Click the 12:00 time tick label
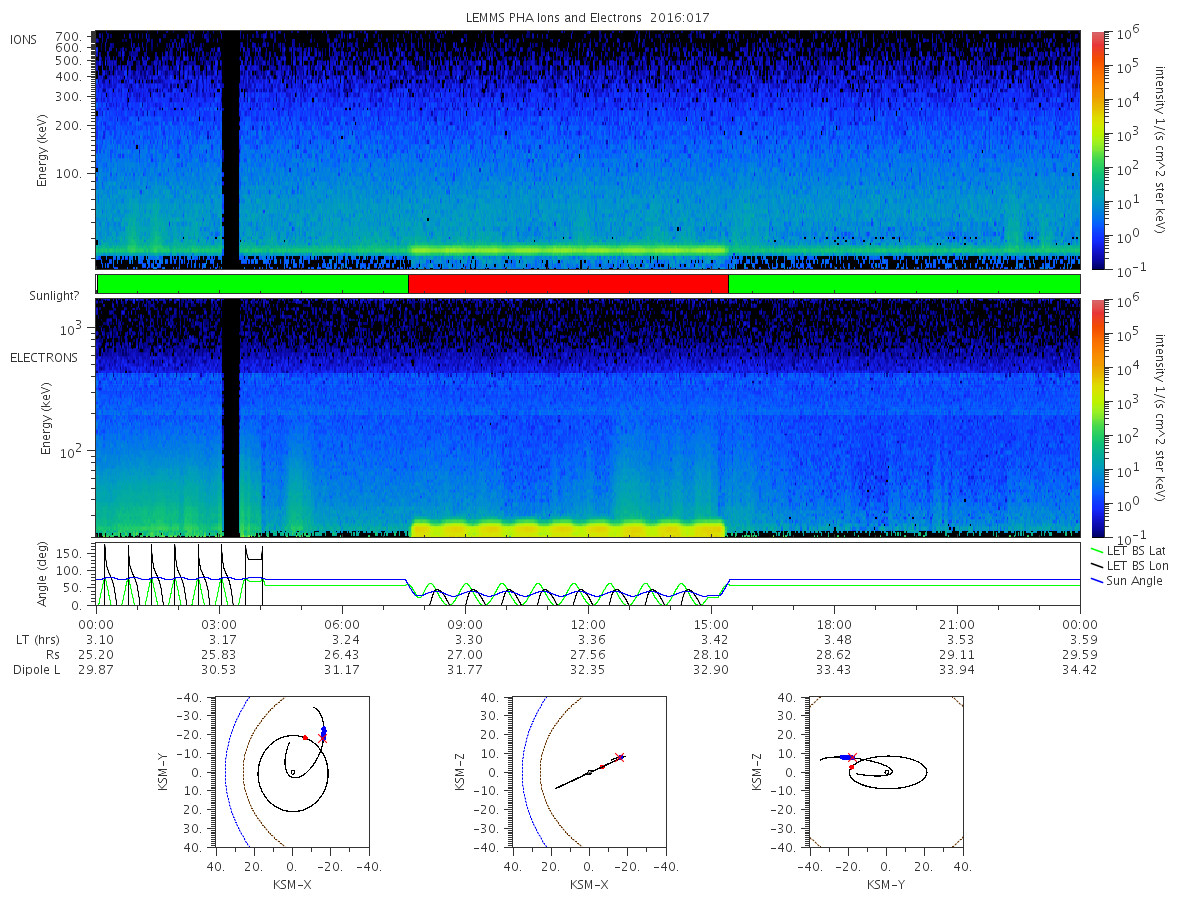Image resolution: width=1200 pixels, height=900 pixels. point(588,625)
